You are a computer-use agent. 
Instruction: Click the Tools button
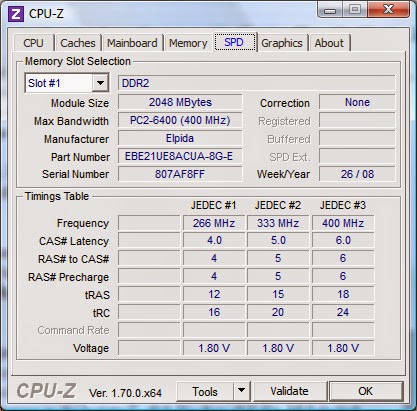click(205, 391)
